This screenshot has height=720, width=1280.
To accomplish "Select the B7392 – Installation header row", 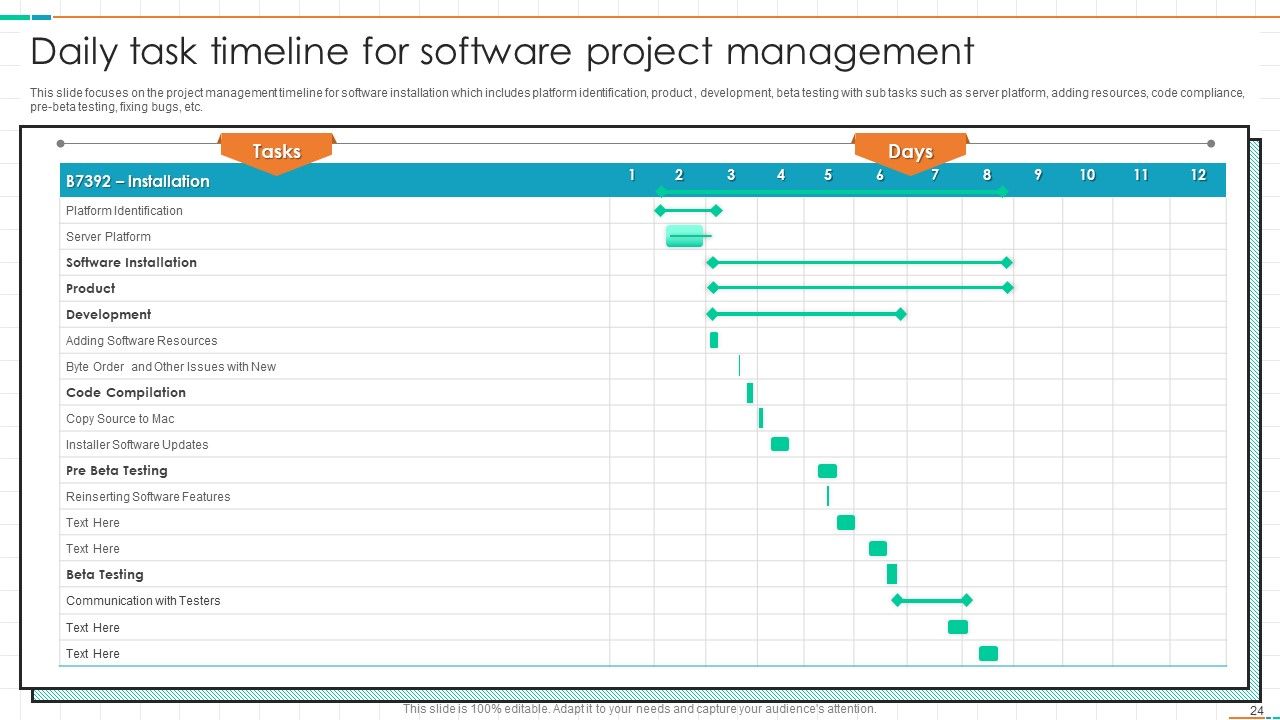I will 137,180.
